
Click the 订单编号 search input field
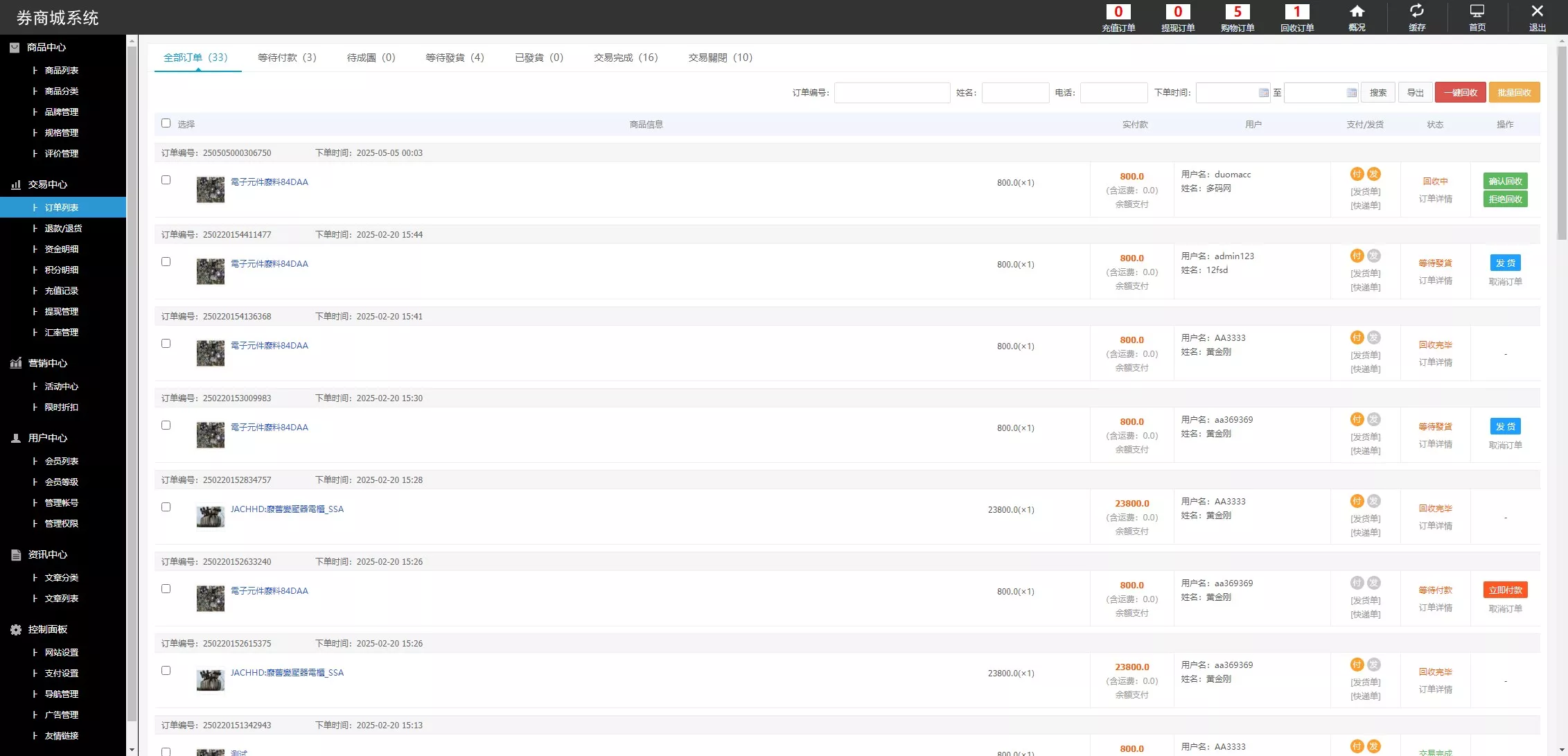[x=892, y=93]
